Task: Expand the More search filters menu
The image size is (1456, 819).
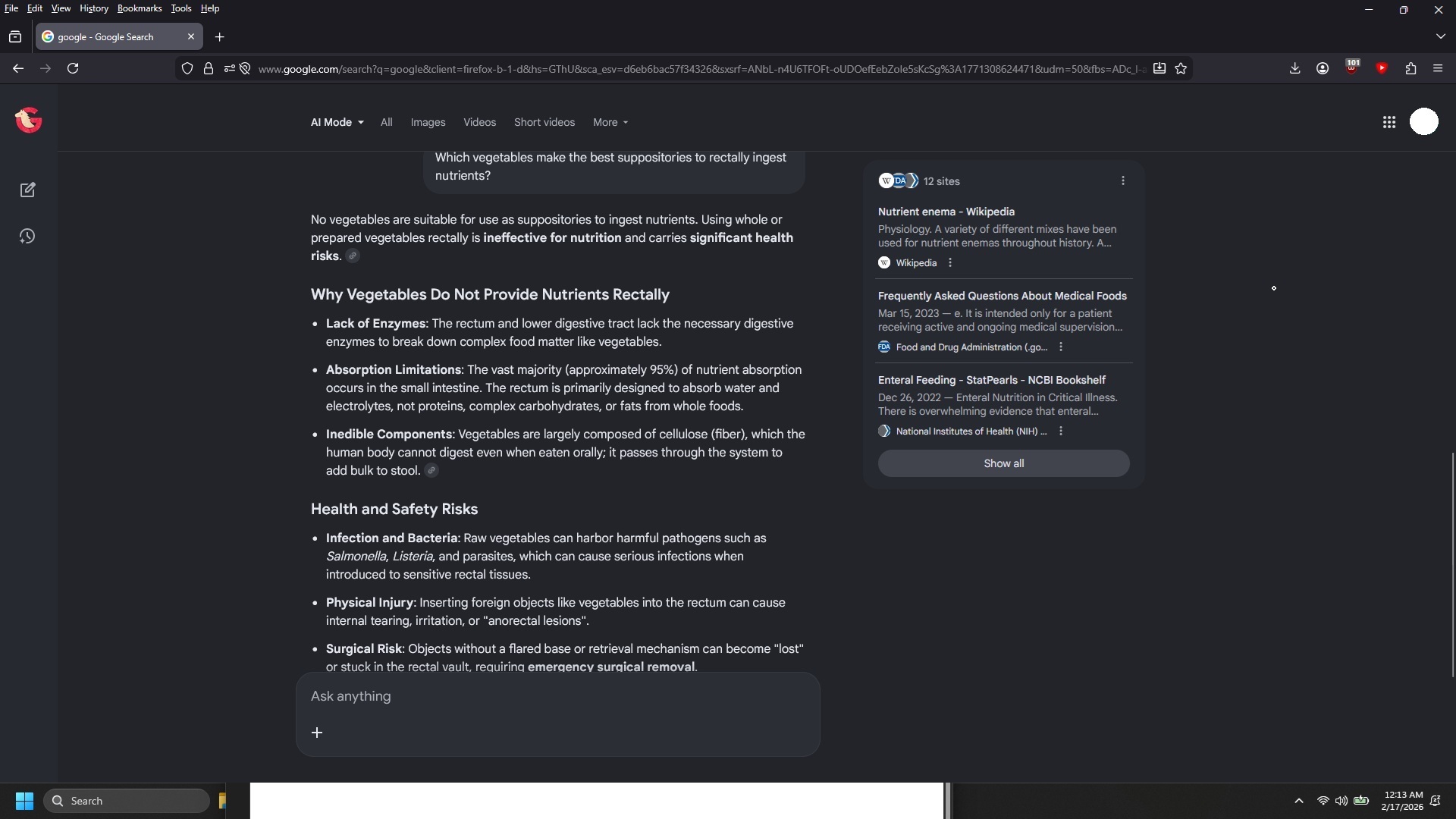Action: coord(610,122)
